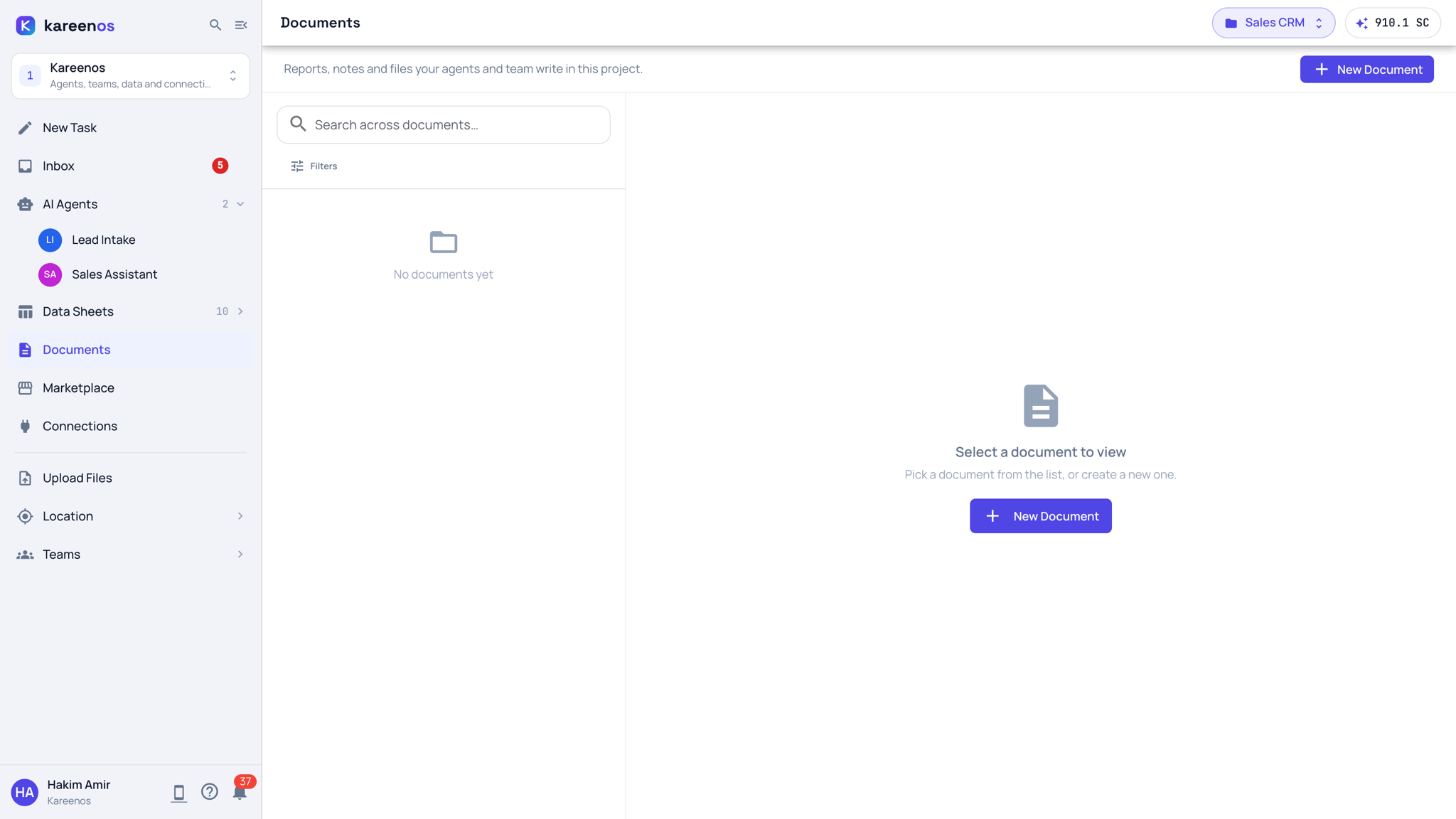Click the Data Sheets table icon
Viewport: 1456px width, 819px height.
tap(25, 311)
